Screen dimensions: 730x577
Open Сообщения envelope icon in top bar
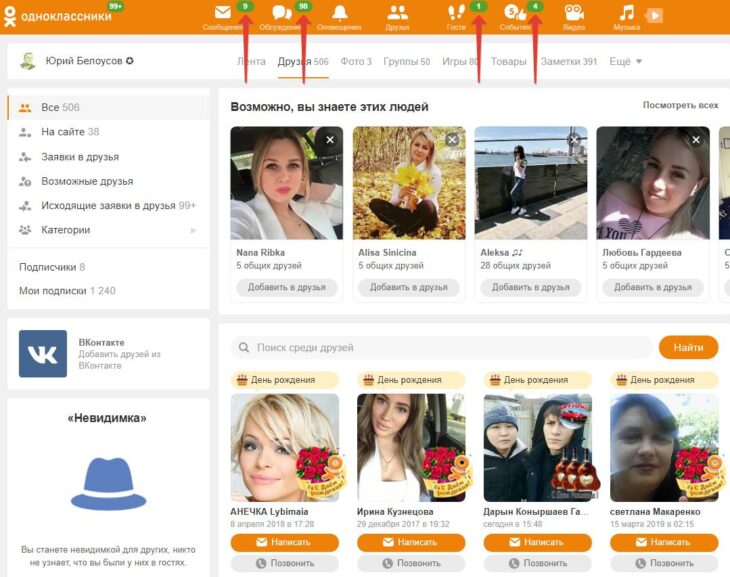click(x=223, y=12)
